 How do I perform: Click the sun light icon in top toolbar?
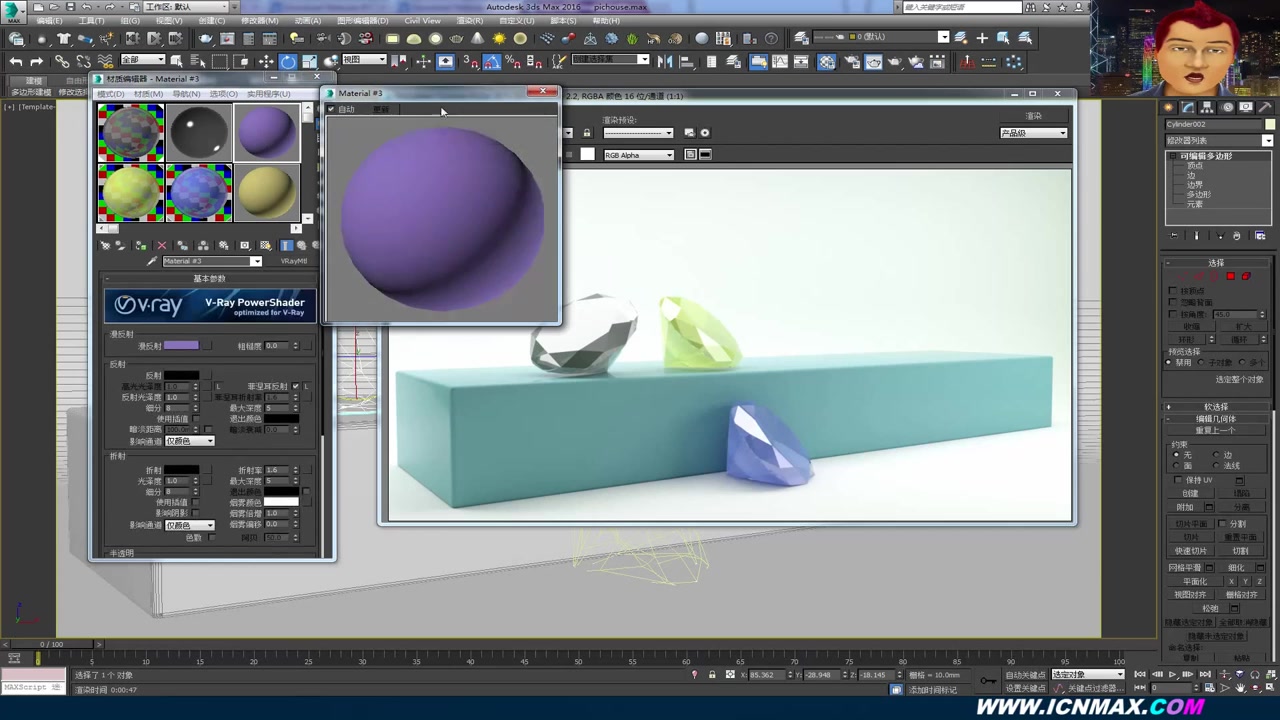click(x=499, y=38)
